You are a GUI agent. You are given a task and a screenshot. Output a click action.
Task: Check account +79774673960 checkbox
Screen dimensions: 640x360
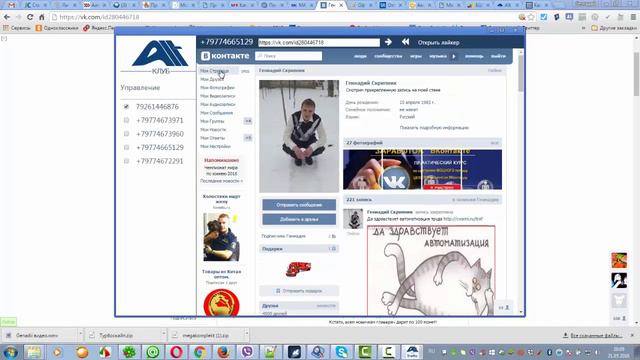click(x=126, y=134)
